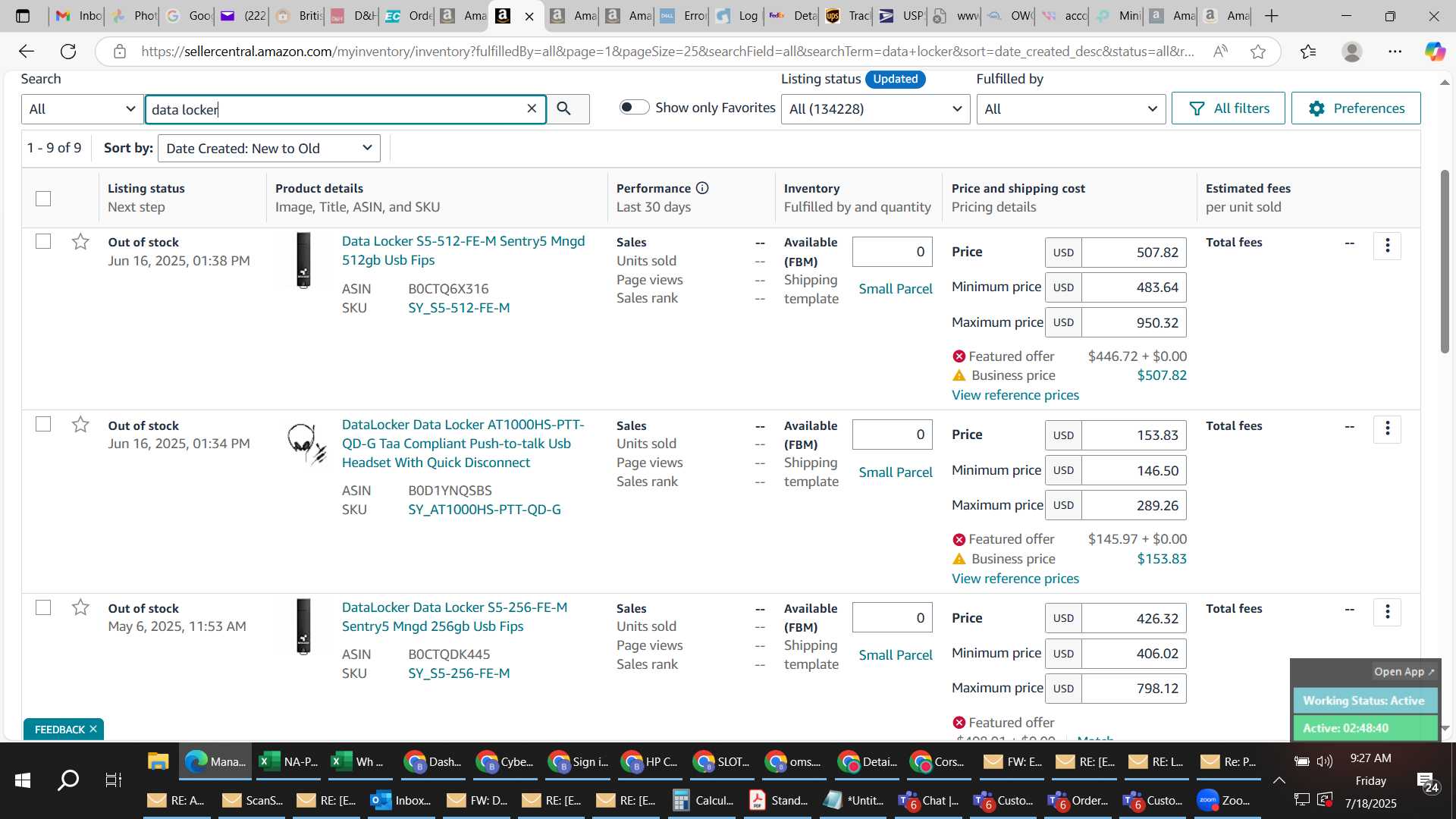Click Performance info icon
This screenshot has height=819, width=1456.
point(702,188)
